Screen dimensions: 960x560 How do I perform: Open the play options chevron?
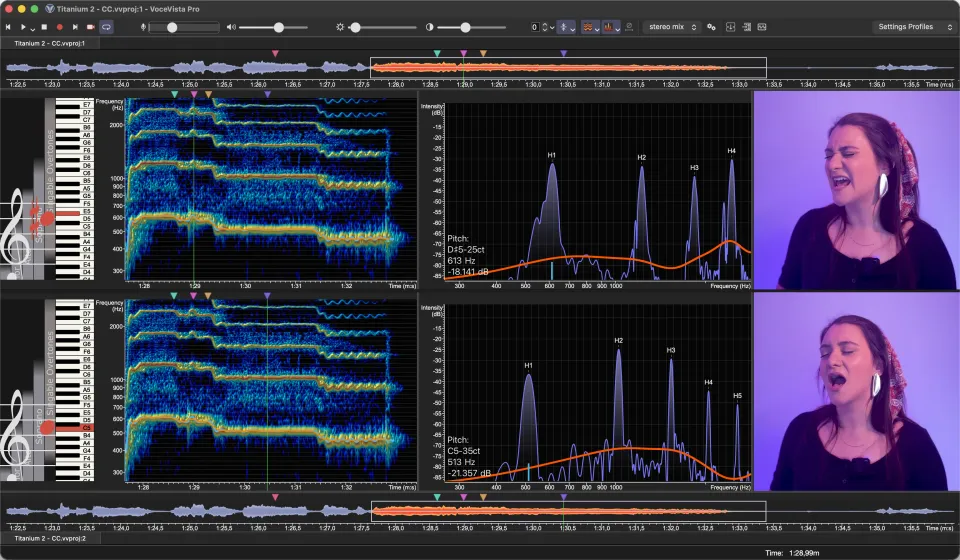32,29
